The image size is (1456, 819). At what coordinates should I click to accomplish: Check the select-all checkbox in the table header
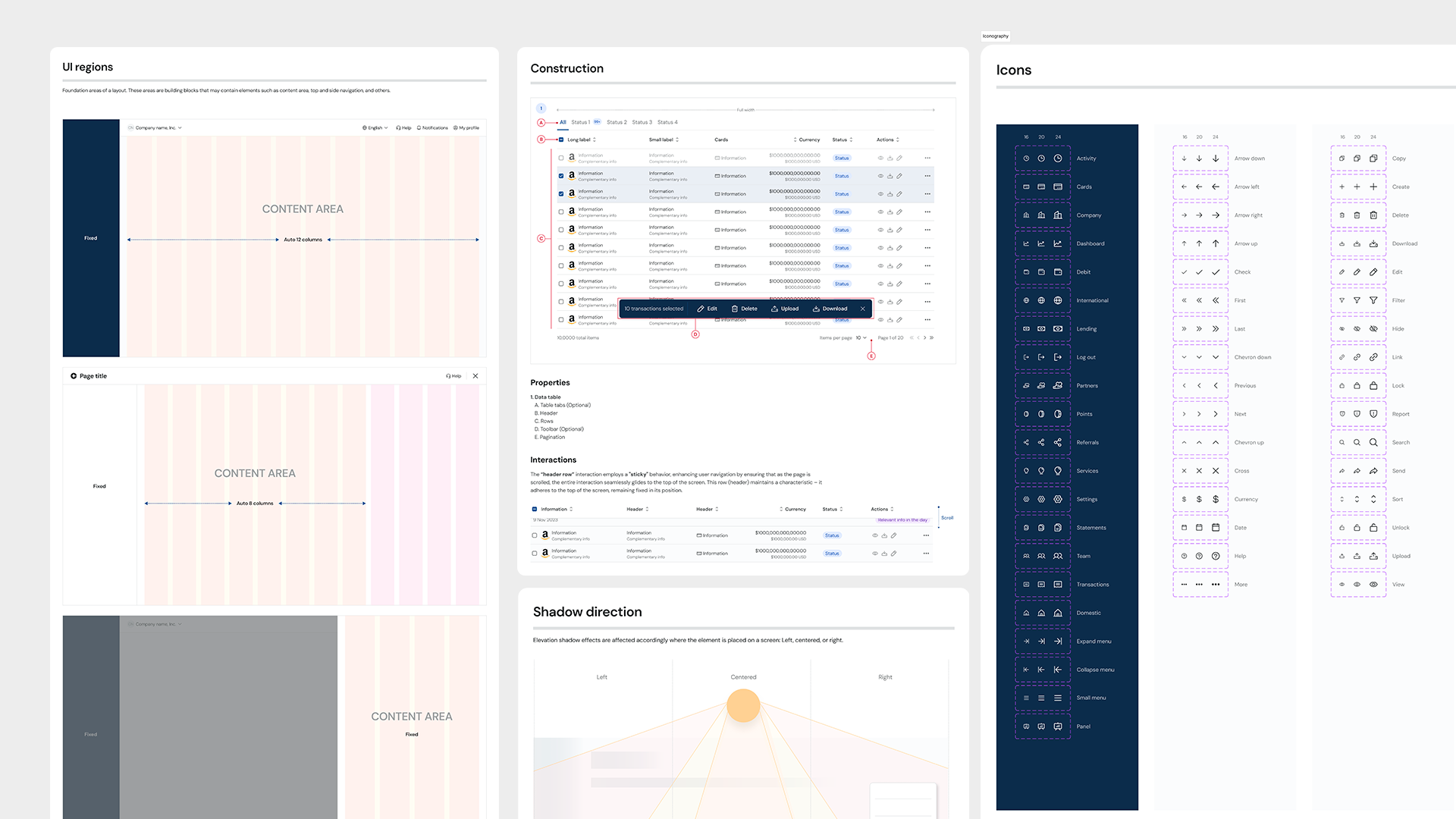[x=561, y=140]
